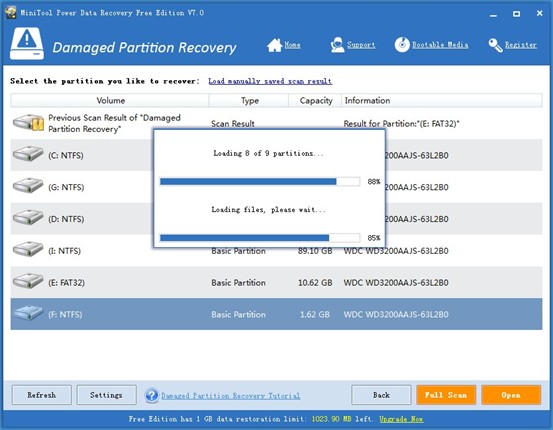Open the Bootable Media link
The height and width of the screenshot is (430, 553).
click(x=440, y=45)
